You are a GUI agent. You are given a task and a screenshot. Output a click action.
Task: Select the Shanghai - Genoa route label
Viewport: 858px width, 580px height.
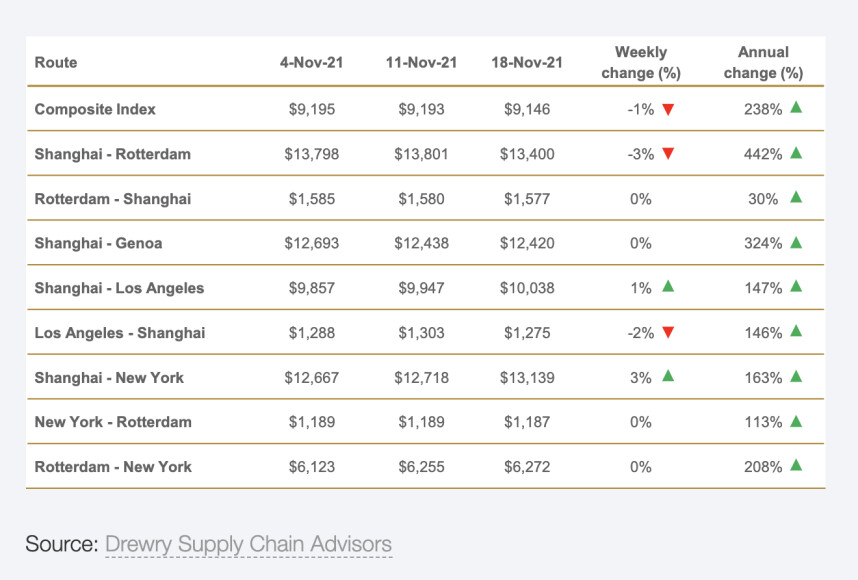click(98, 243)
